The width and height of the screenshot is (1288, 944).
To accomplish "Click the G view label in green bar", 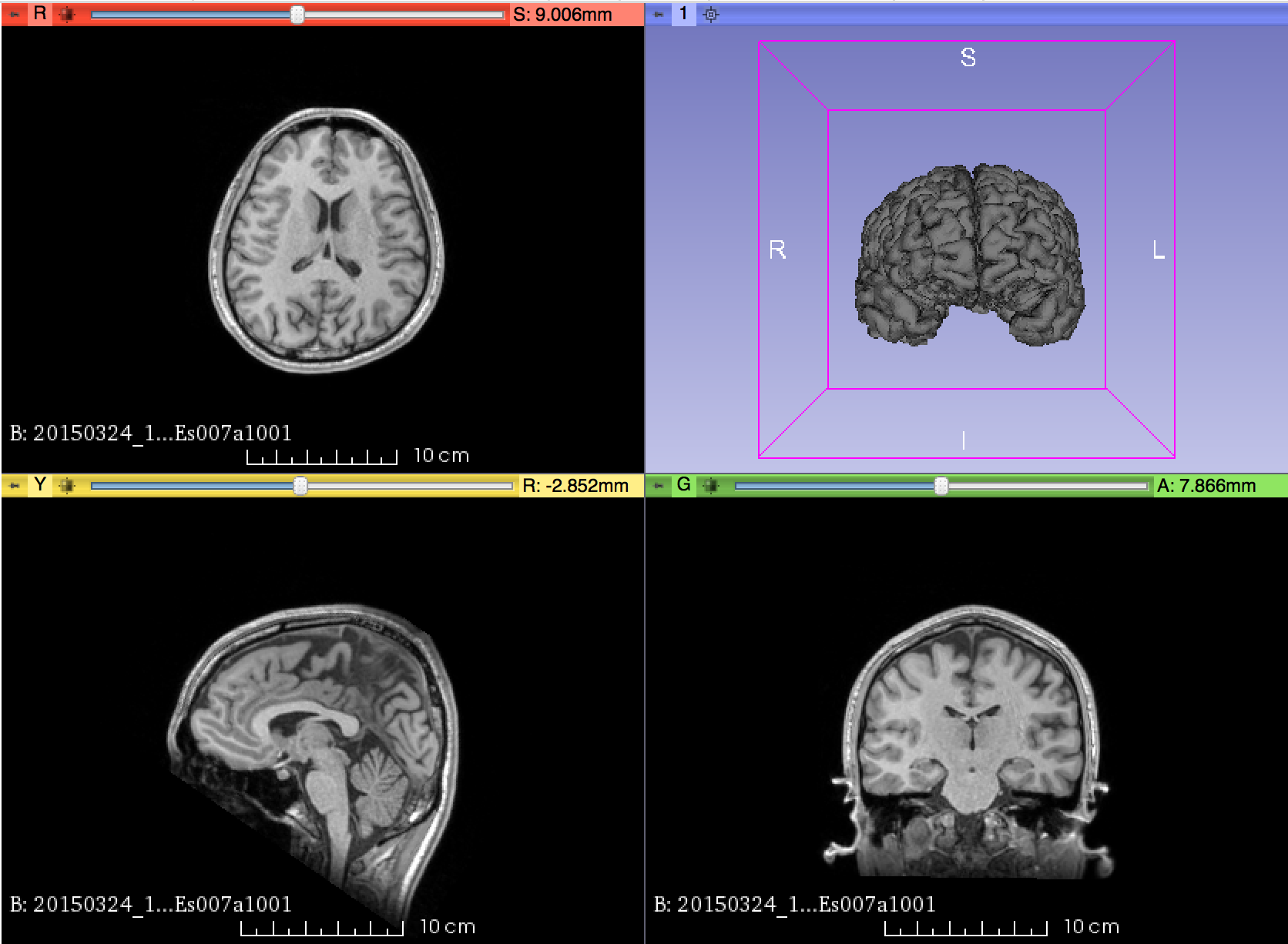I will 683,485.
